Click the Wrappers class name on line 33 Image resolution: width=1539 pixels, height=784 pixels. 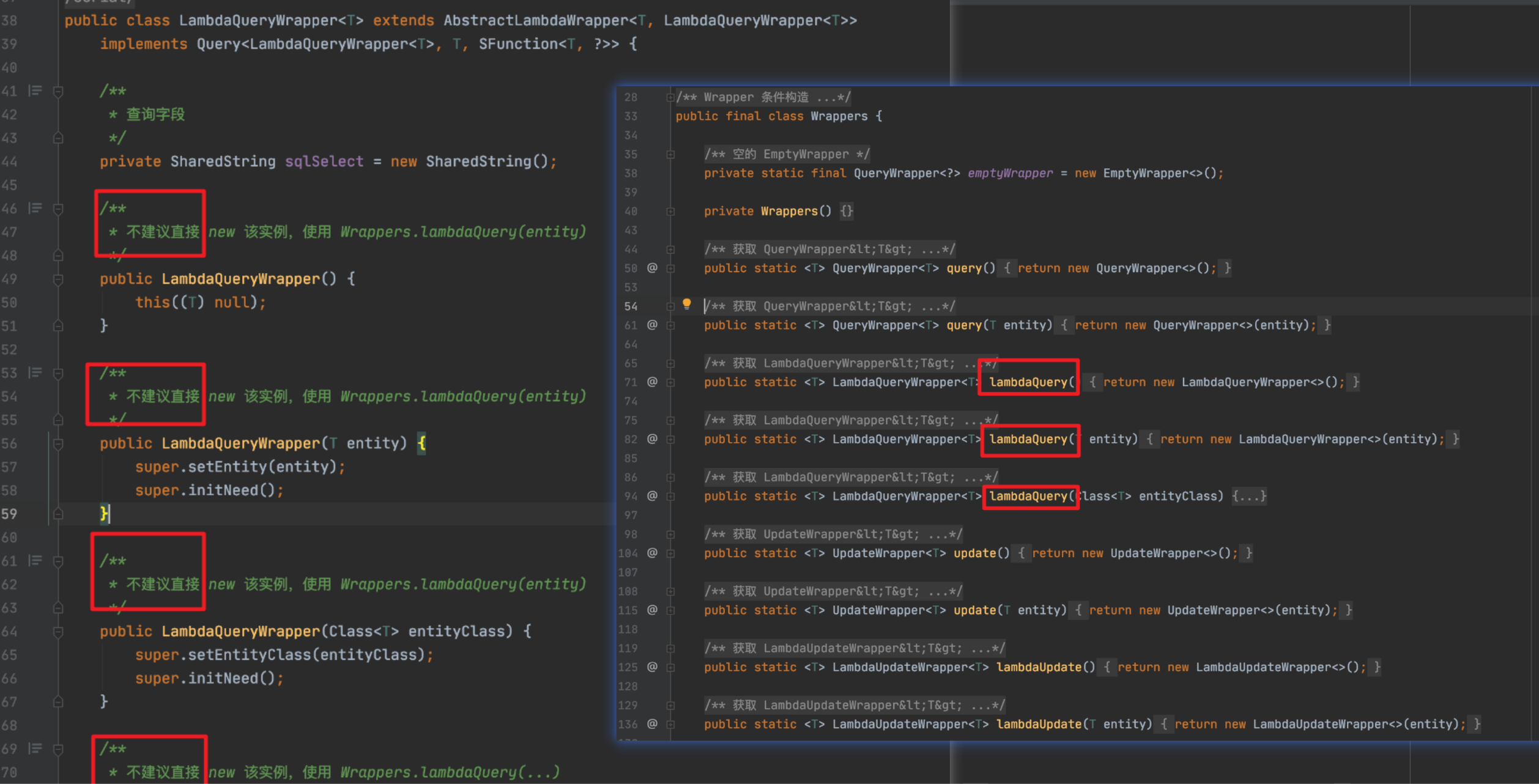point(839,116)
